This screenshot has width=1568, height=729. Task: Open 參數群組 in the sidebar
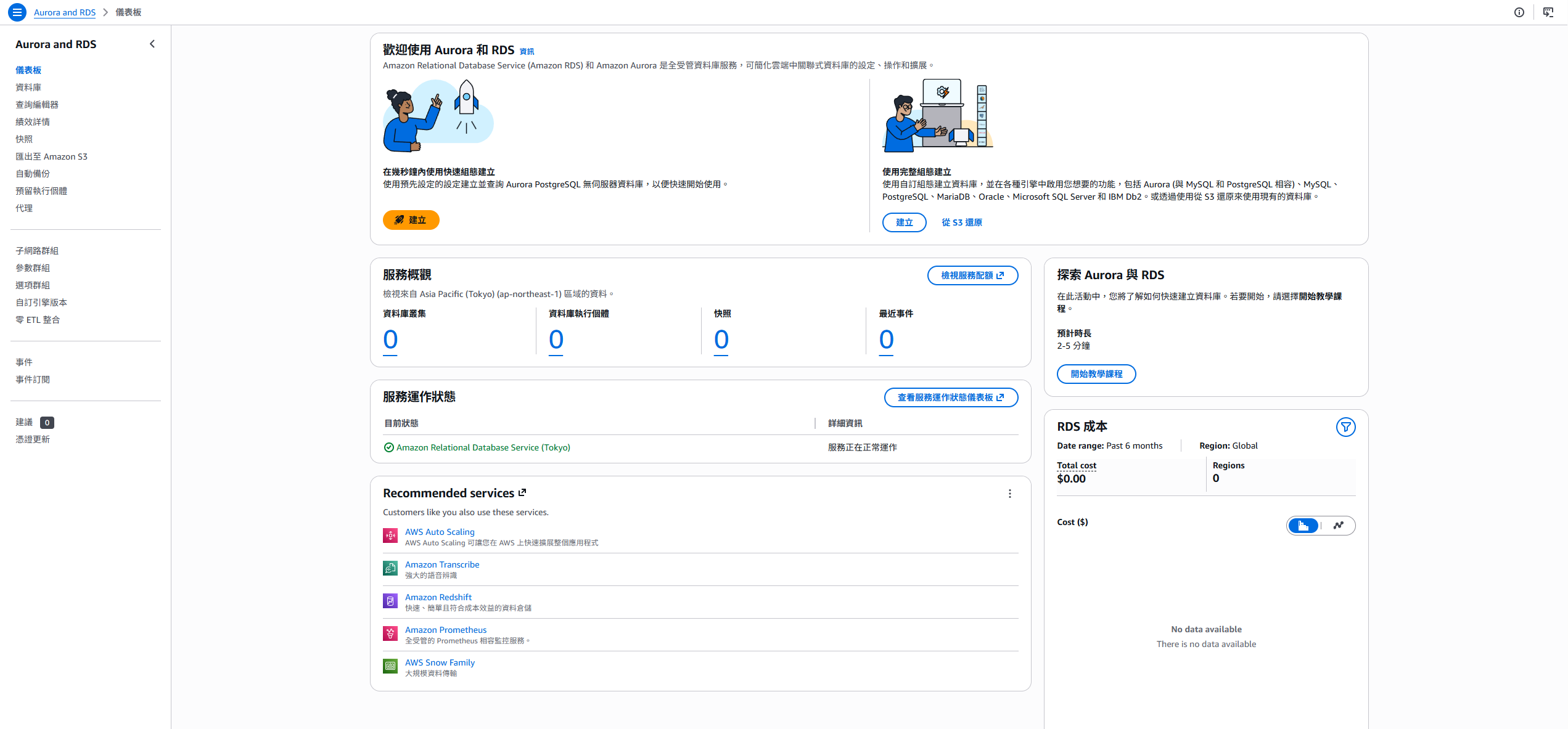33,268
